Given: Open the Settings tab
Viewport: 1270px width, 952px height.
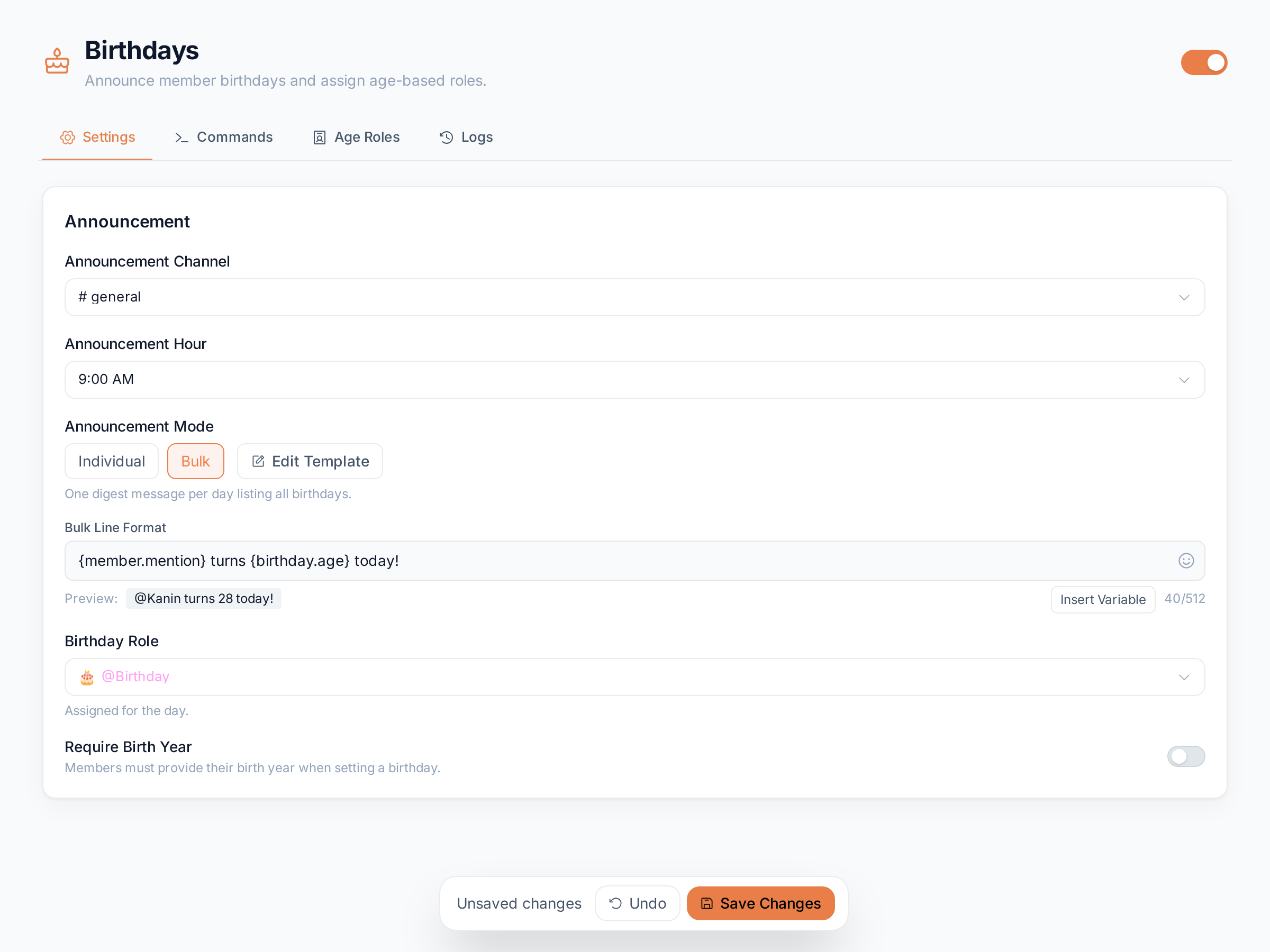Looking at the screenshot, I should pyautogui.click(x=97, y=137).
